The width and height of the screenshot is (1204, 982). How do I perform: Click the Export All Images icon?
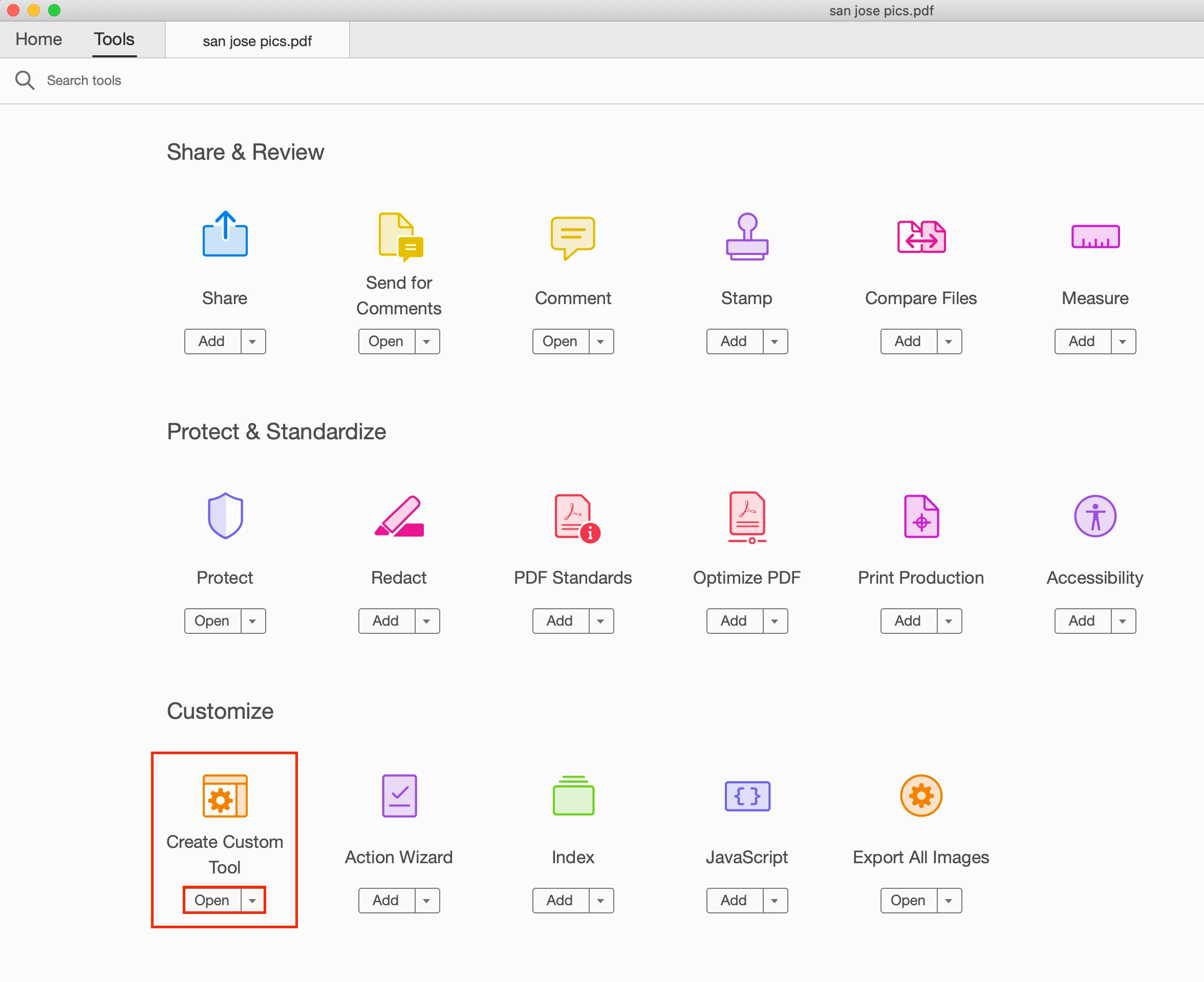pos(921,795)
